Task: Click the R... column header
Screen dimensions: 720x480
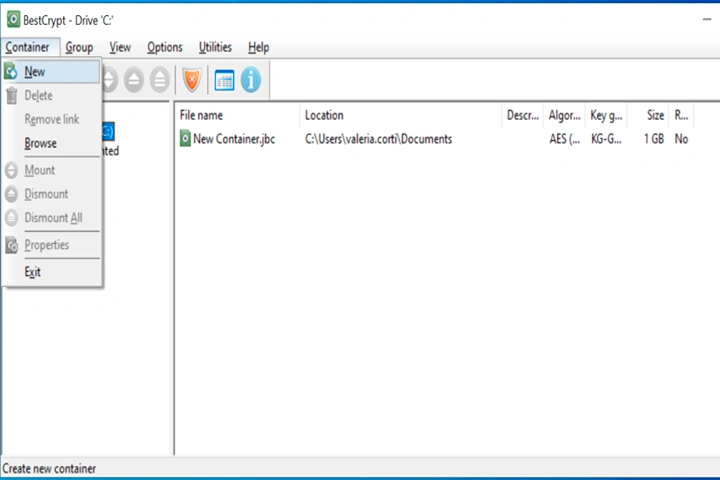Action: coord(681,115)
